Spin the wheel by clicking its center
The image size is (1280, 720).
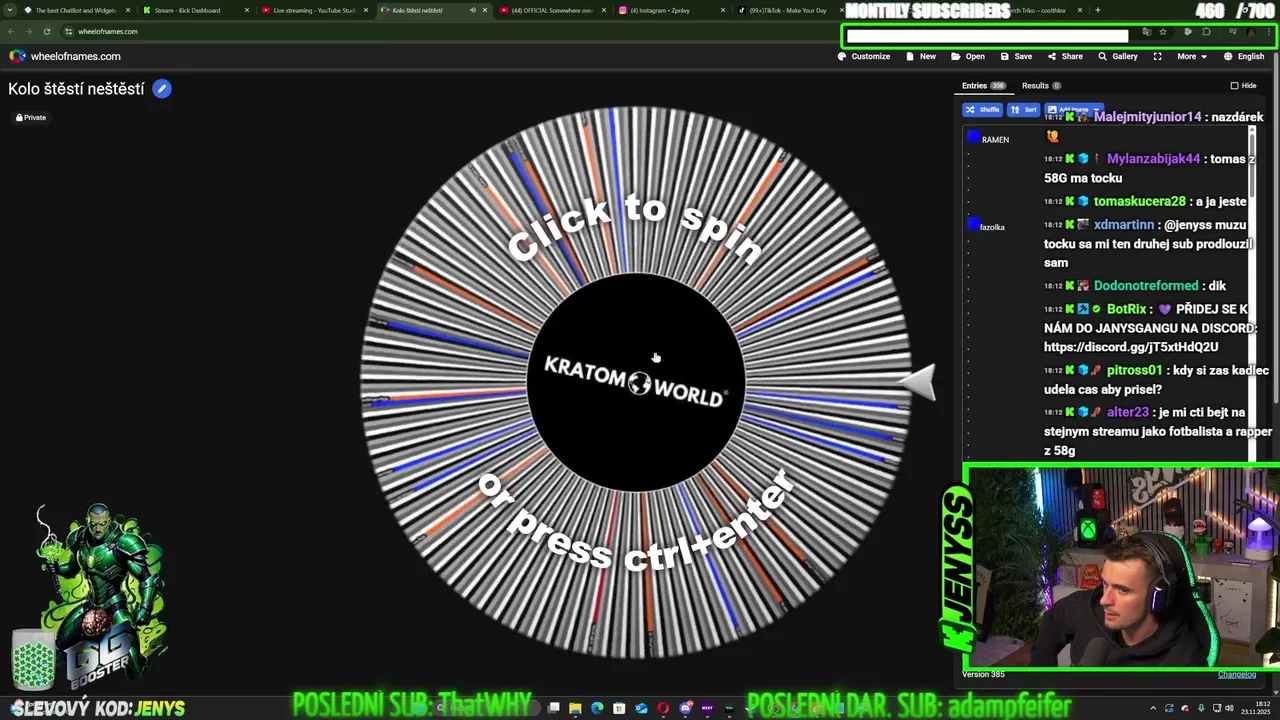[636, 383]
